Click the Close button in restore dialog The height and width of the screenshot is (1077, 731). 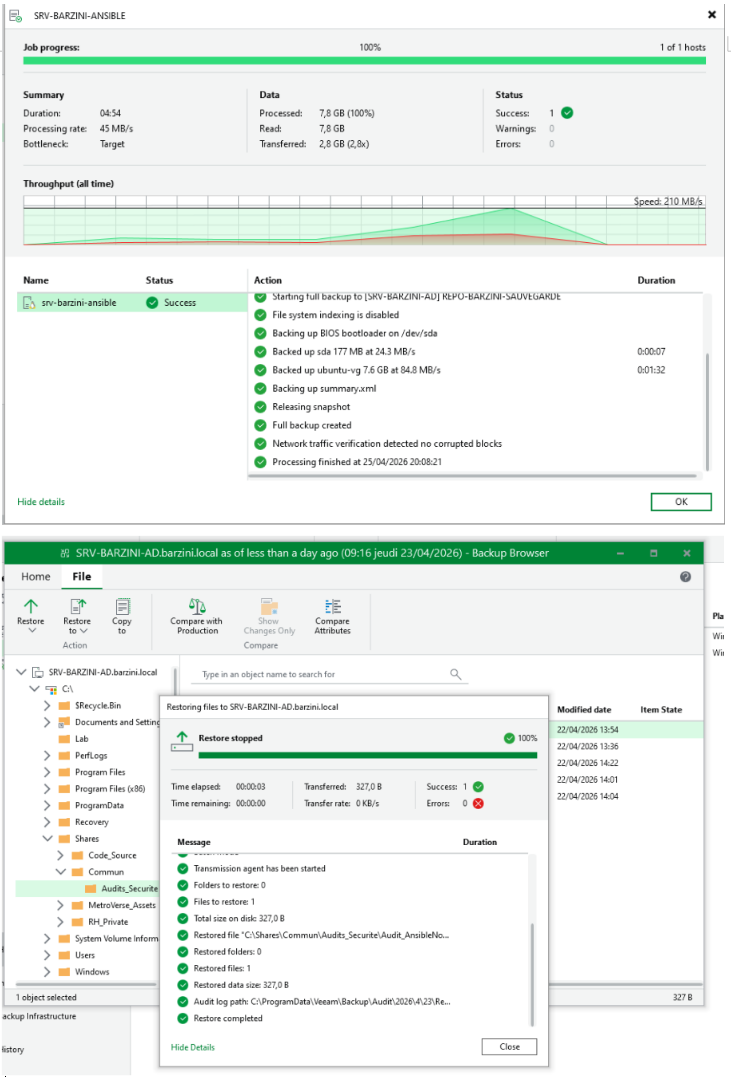(x=509, y=1047)
